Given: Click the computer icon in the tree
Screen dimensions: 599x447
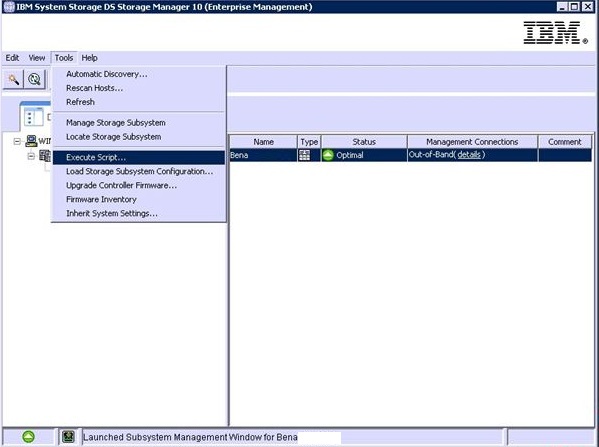Looking at the screenshot, I should pos(31,141).
